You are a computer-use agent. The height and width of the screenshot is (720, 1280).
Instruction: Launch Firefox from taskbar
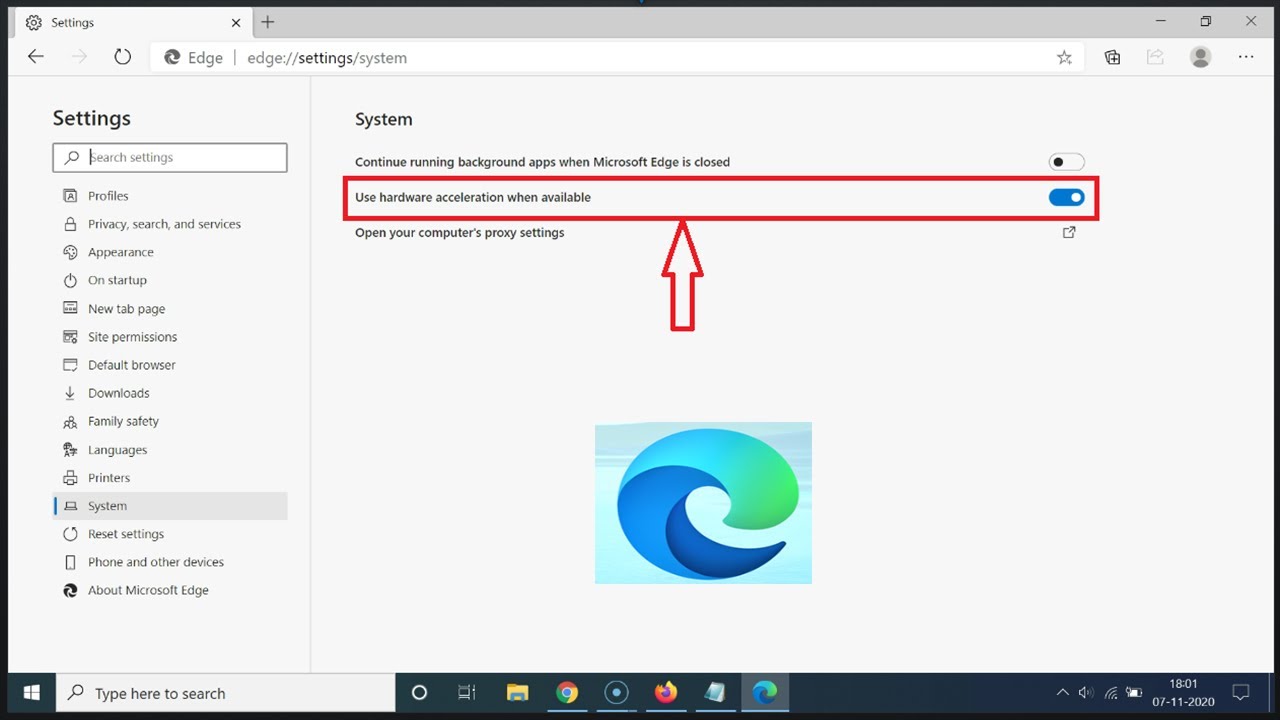click(x=666, y=692)
